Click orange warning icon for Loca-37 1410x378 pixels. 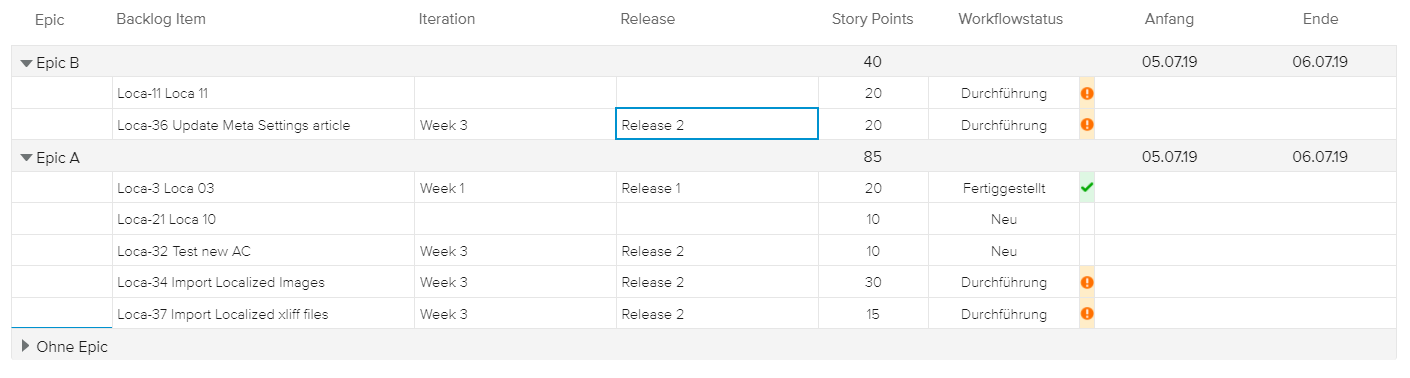point(1087,314)
